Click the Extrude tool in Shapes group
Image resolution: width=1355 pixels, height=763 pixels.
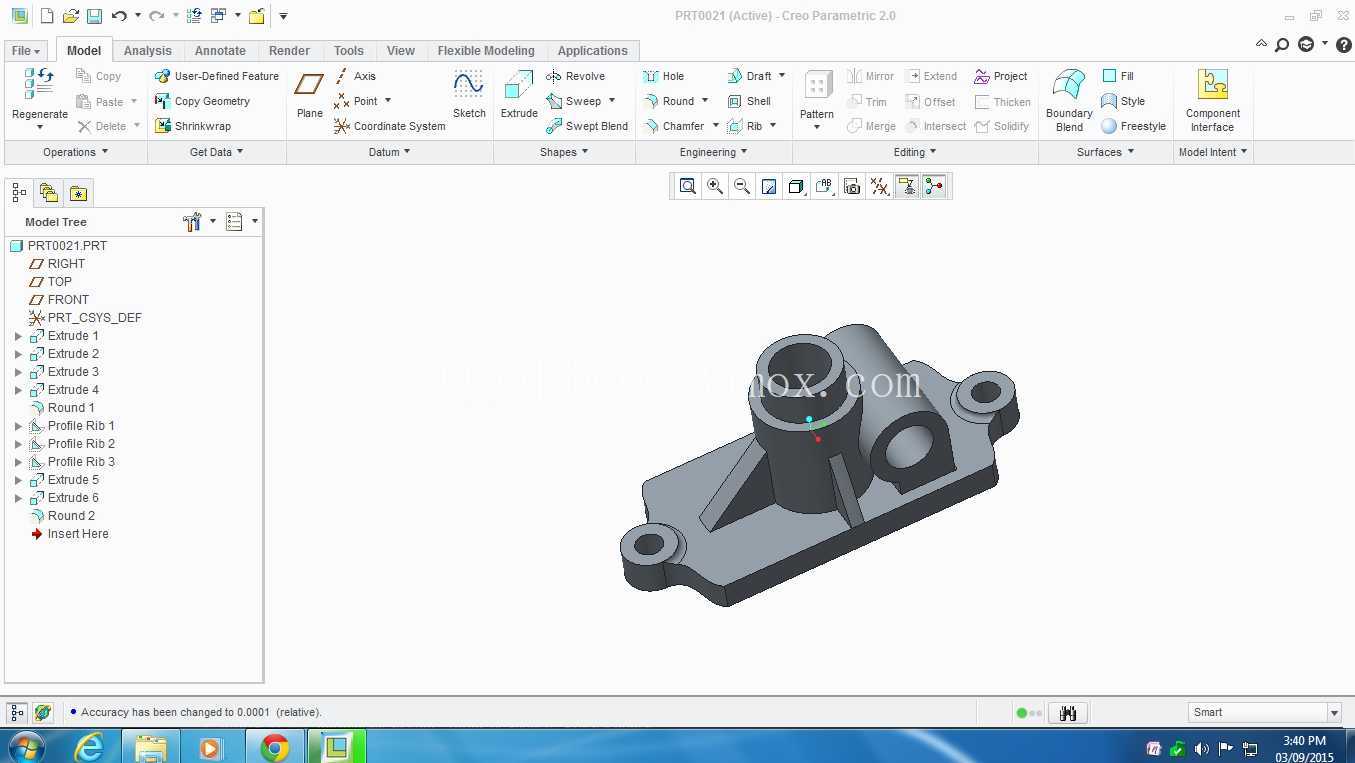[519, 94]
